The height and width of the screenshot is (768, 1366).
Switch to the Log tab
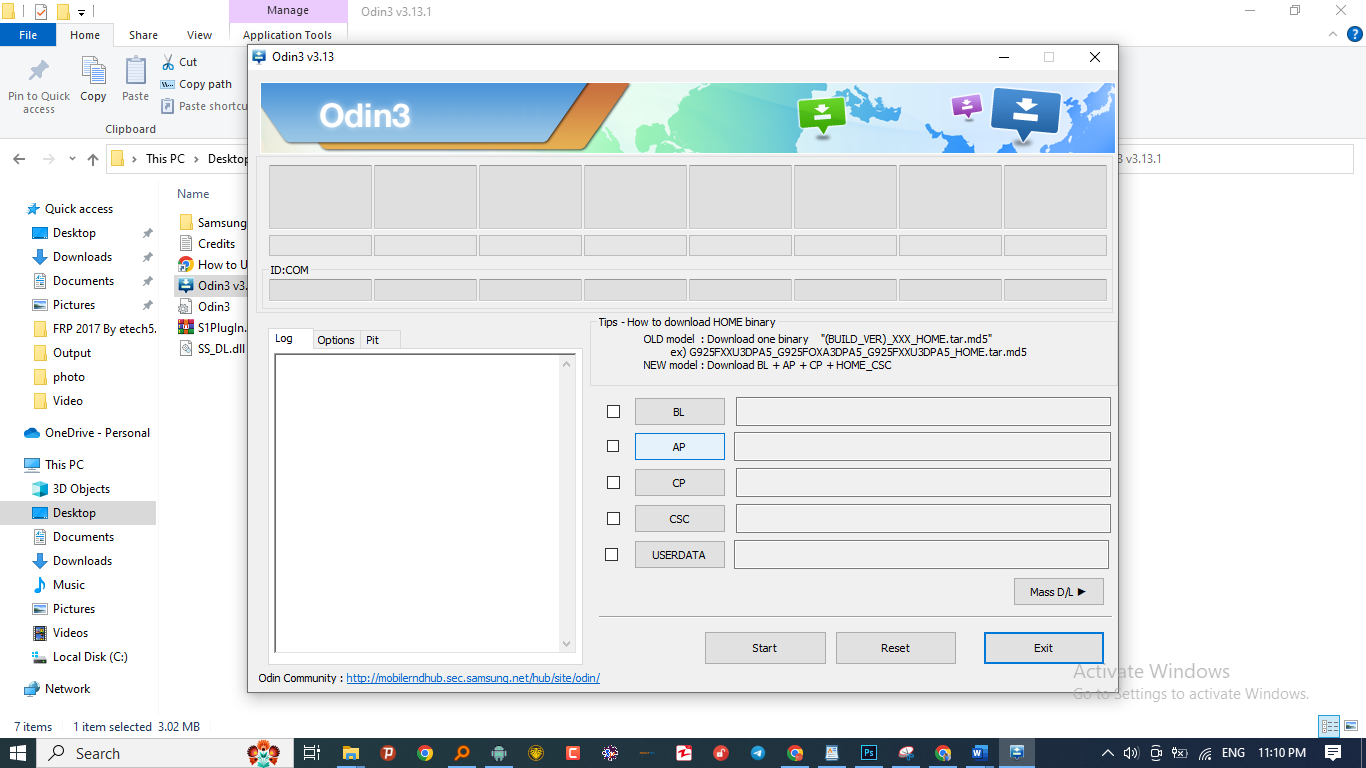291,339
